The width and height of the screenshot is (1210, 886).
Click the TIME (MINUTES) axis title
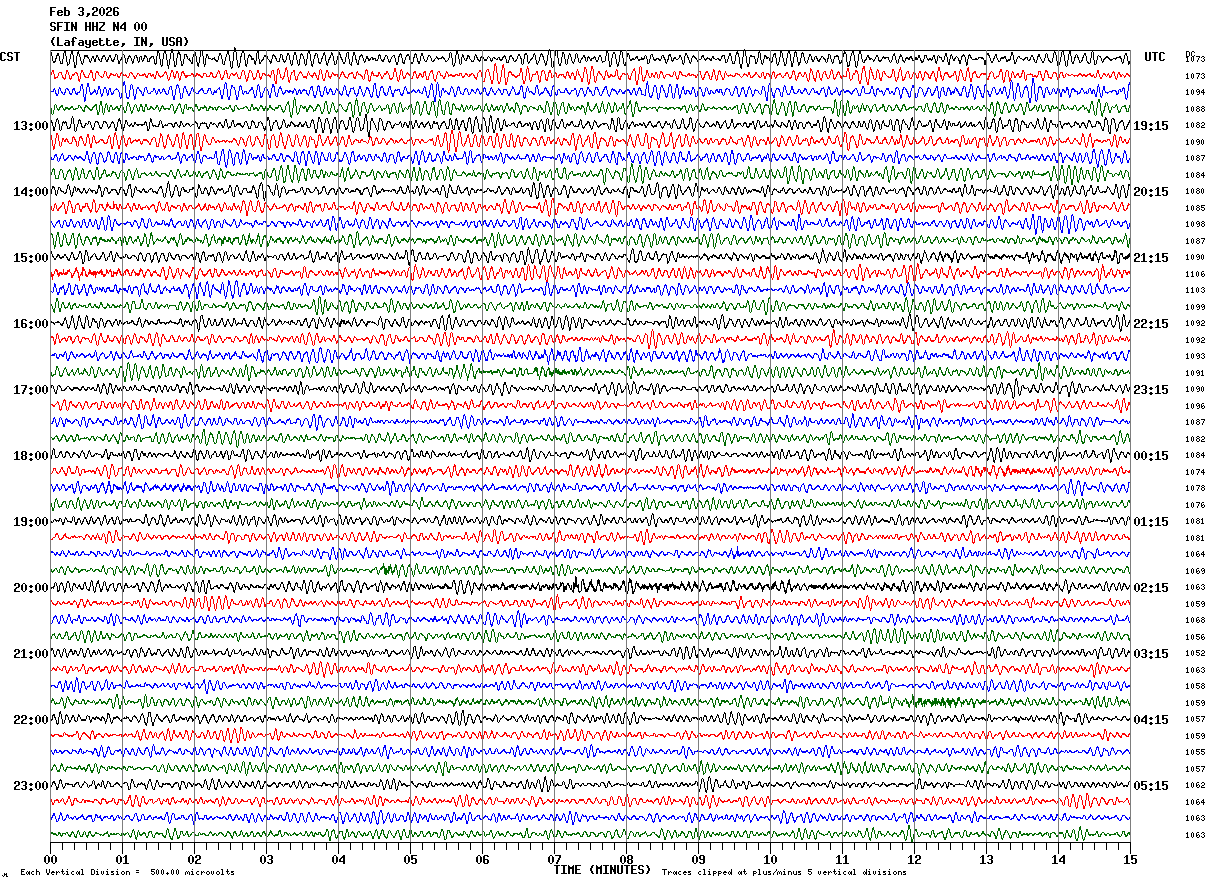point(602,870)
